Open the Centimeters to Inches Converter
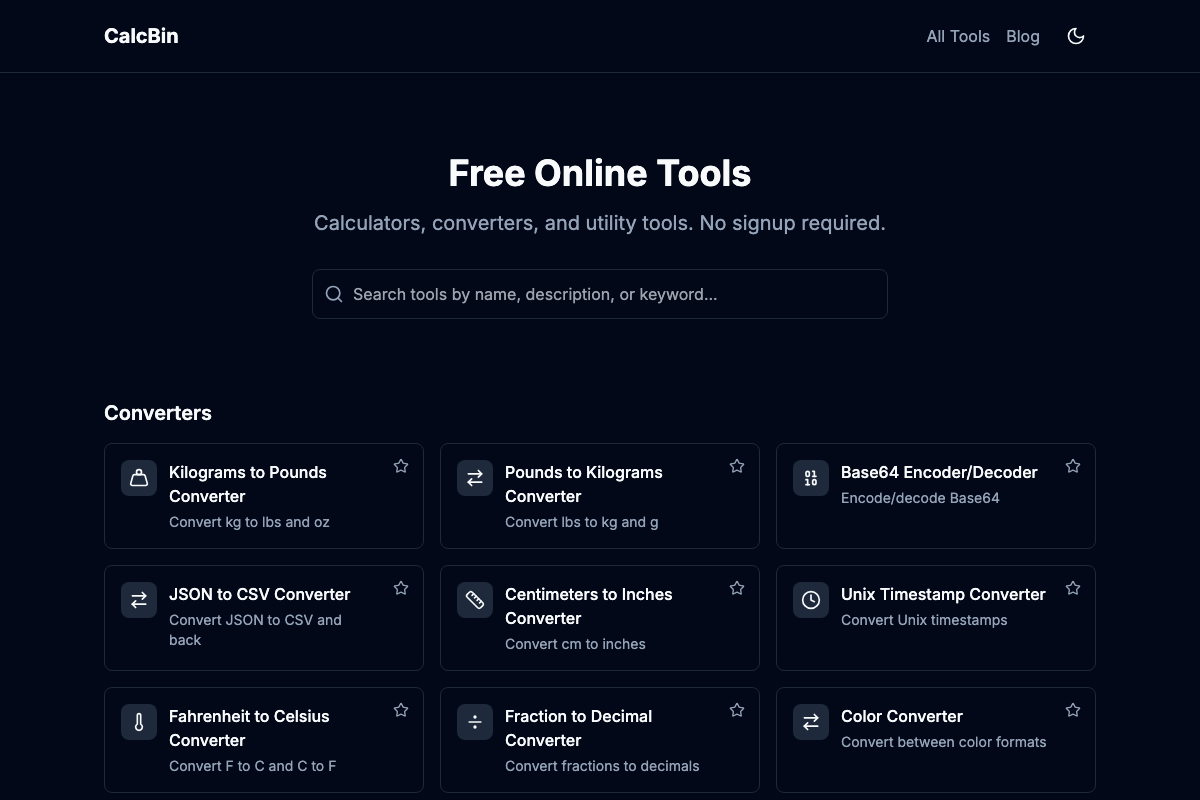 (x=589, y=606)
